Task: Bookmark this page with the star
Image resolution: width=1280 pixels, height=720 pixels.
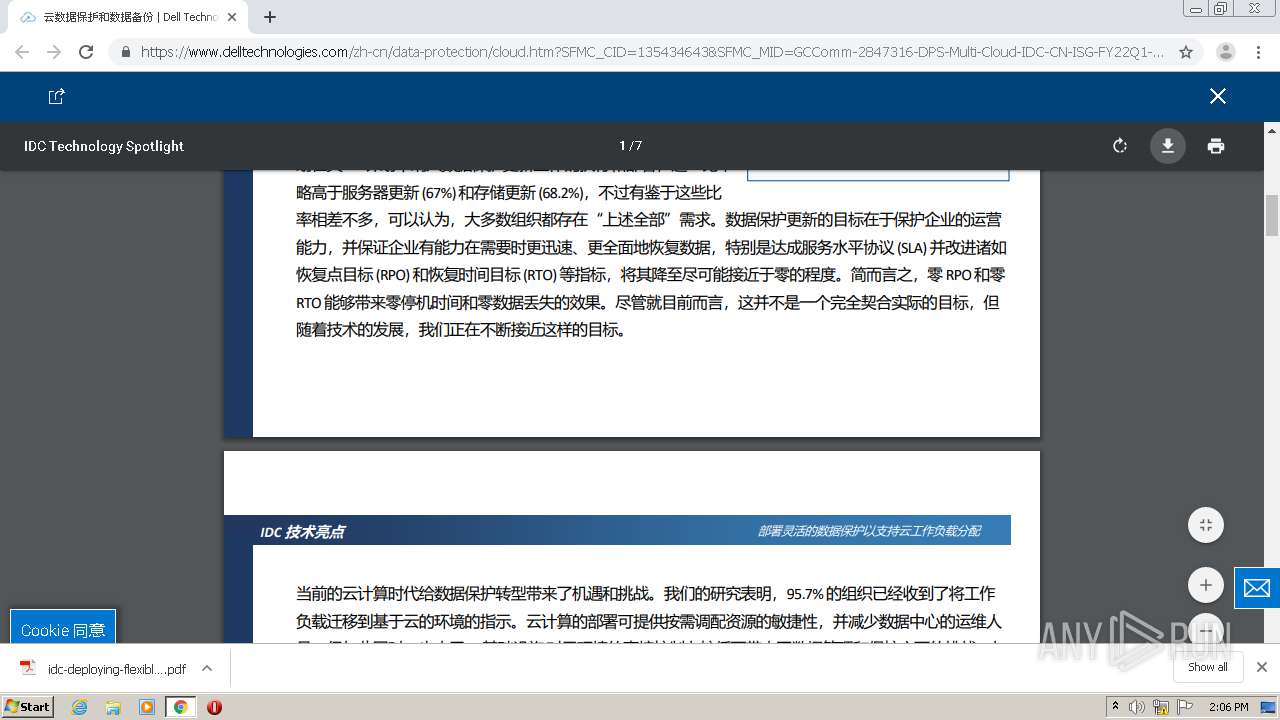Action: point(1186,52)
